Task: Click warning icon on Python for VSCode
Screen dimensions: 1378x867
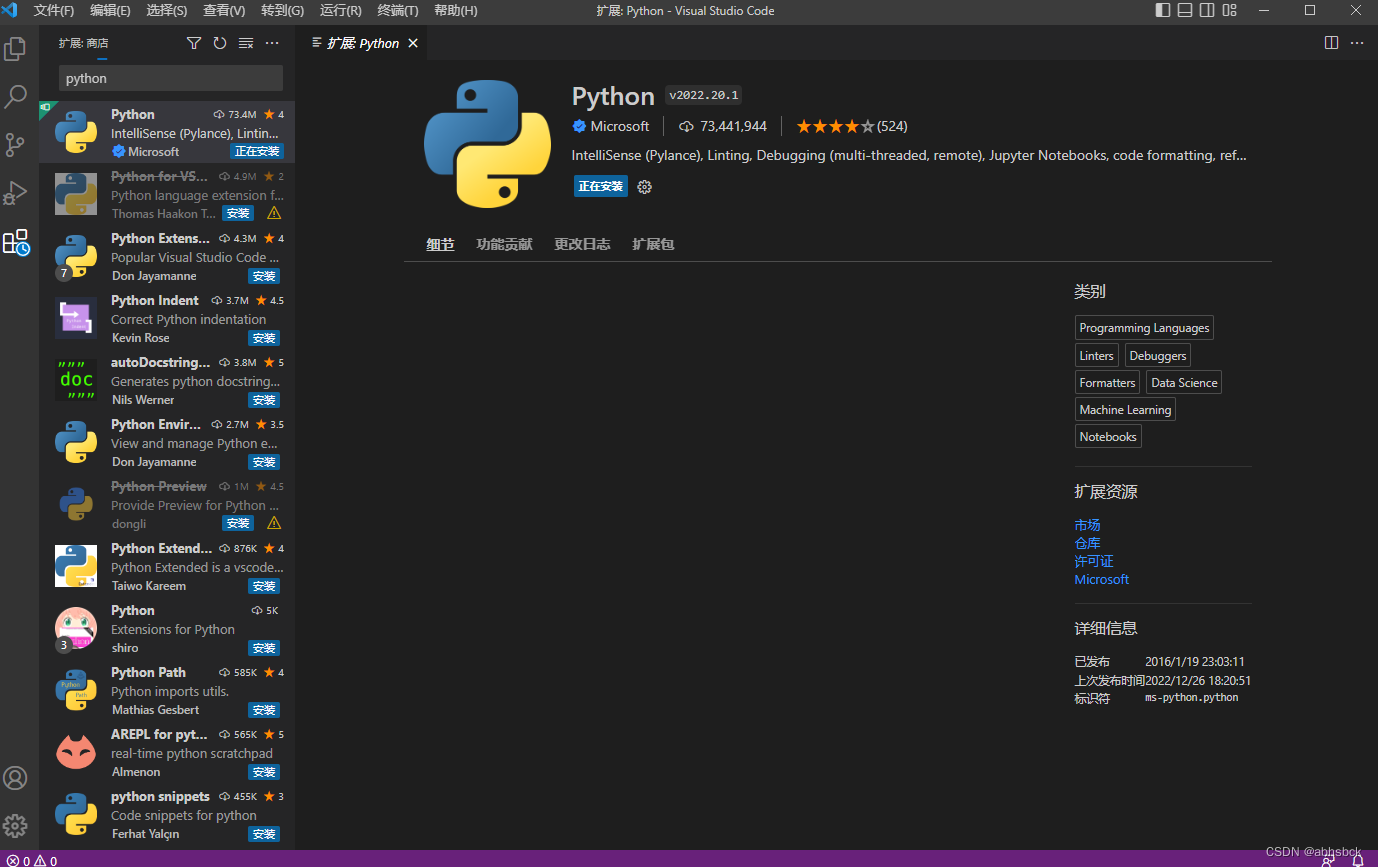Action: pyautogui.click(x=274, y=214)
